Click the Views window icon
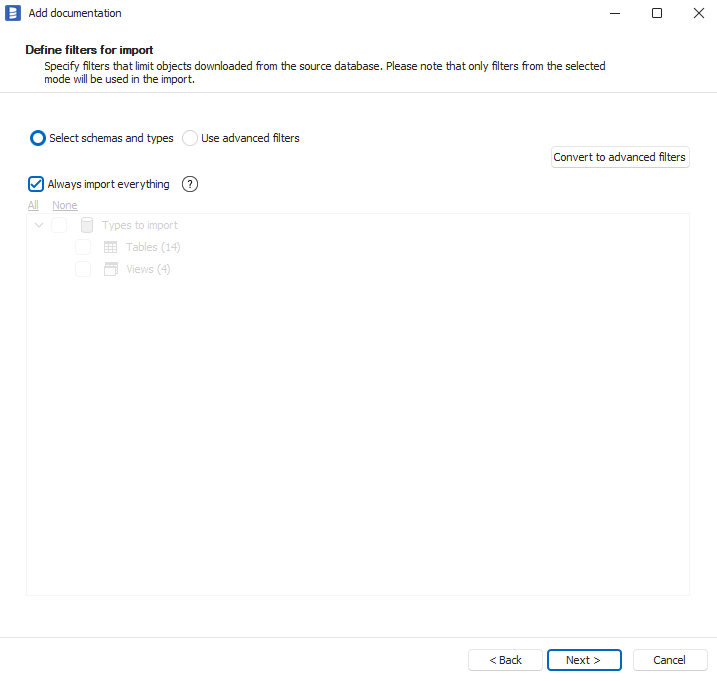 pyautogui.click(x=111, y=269)
